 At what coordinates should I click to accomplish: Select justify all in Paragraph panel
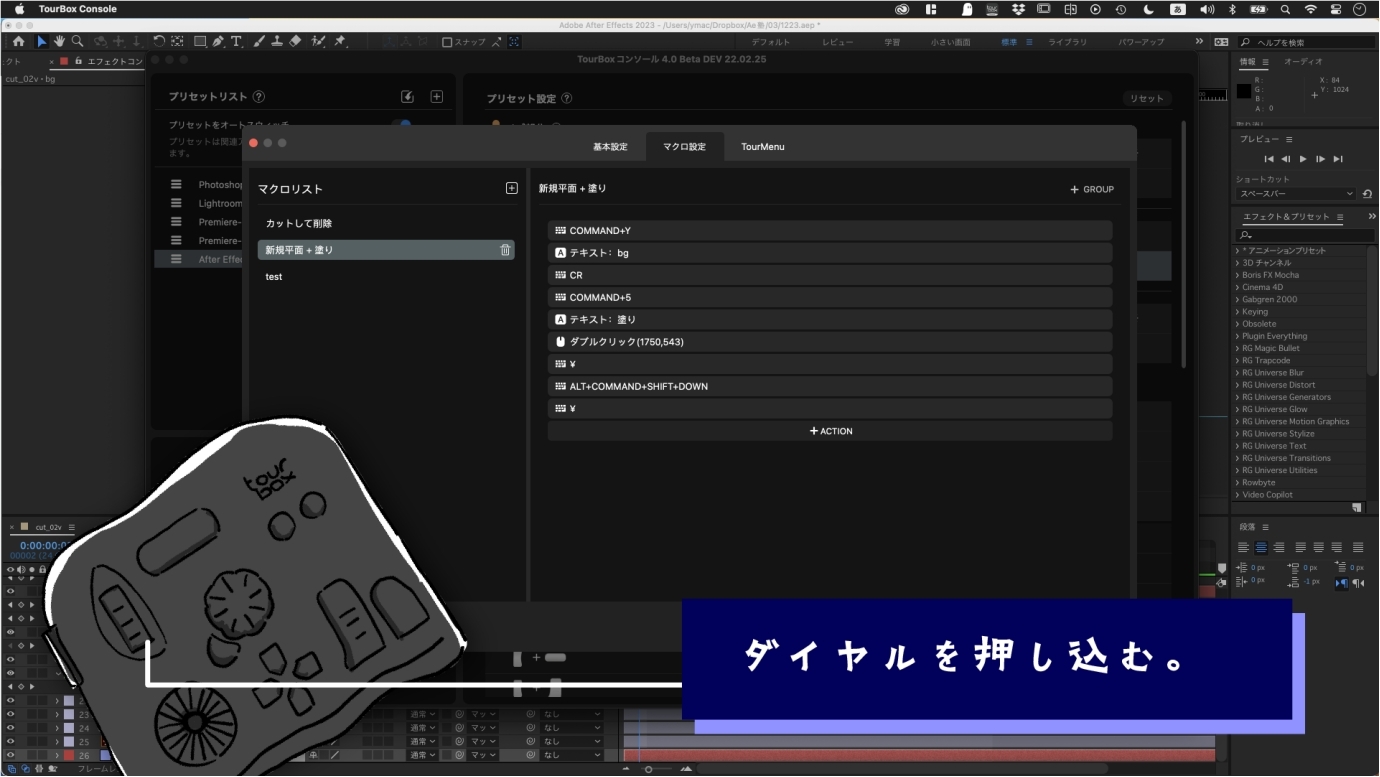click(x=1358, y=547)
